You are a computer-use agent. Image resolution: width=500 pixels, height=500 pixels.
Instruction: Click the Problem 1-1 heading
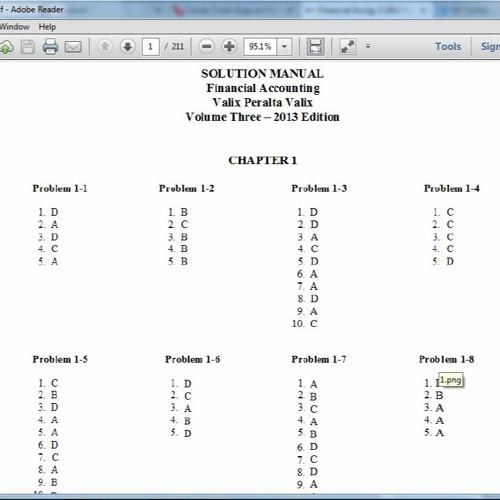click(x=60, y=189)
